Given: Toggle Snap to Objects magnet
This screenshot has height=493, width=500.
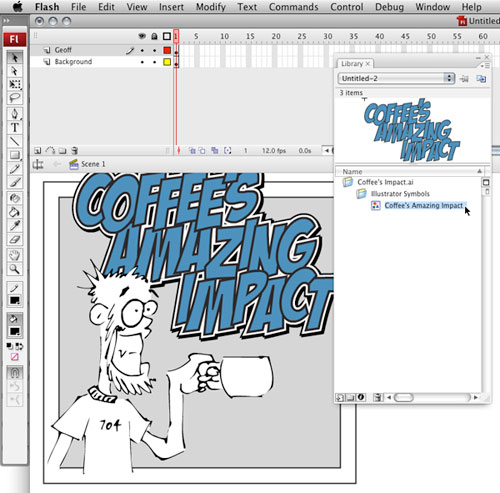Looking at the screenshot, I should coord(15,372).
